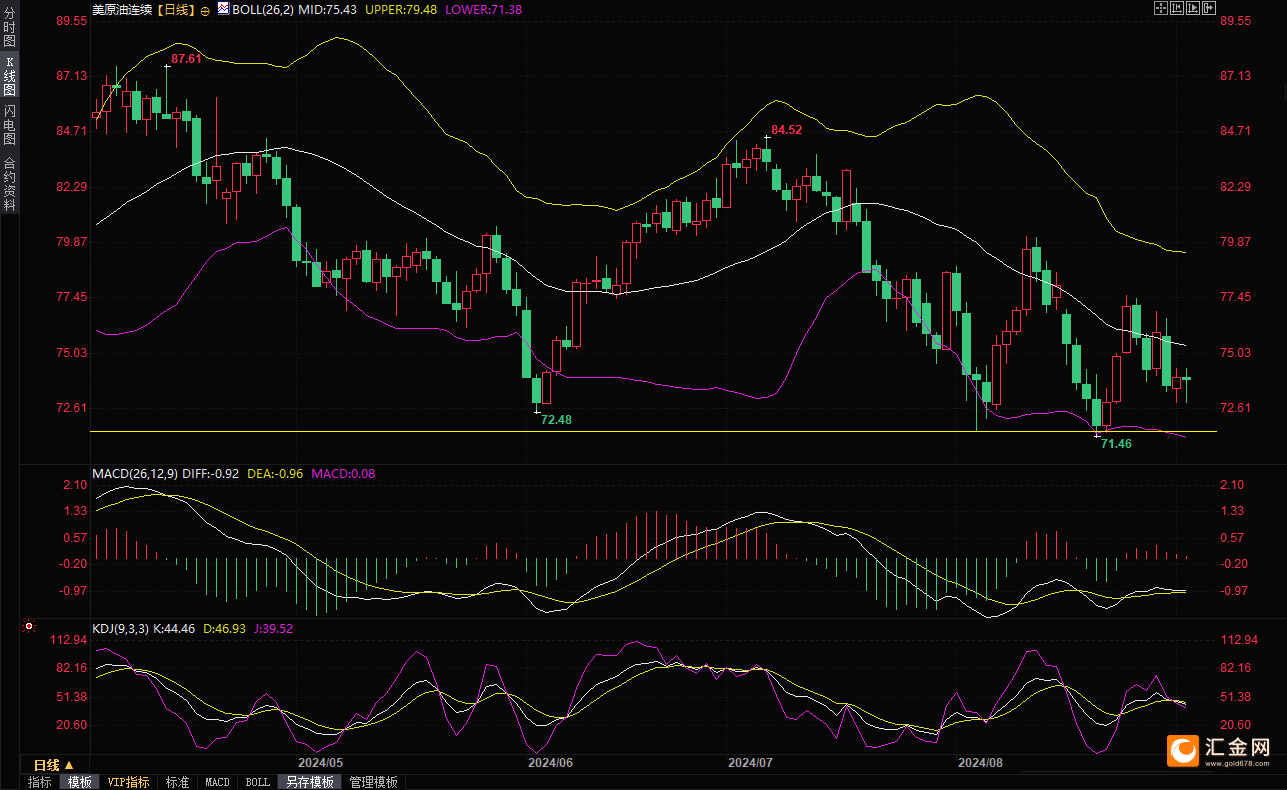The image size is (1287, 790).
Task: Click the DEA:-0.96 value
Action: point(276,473)
